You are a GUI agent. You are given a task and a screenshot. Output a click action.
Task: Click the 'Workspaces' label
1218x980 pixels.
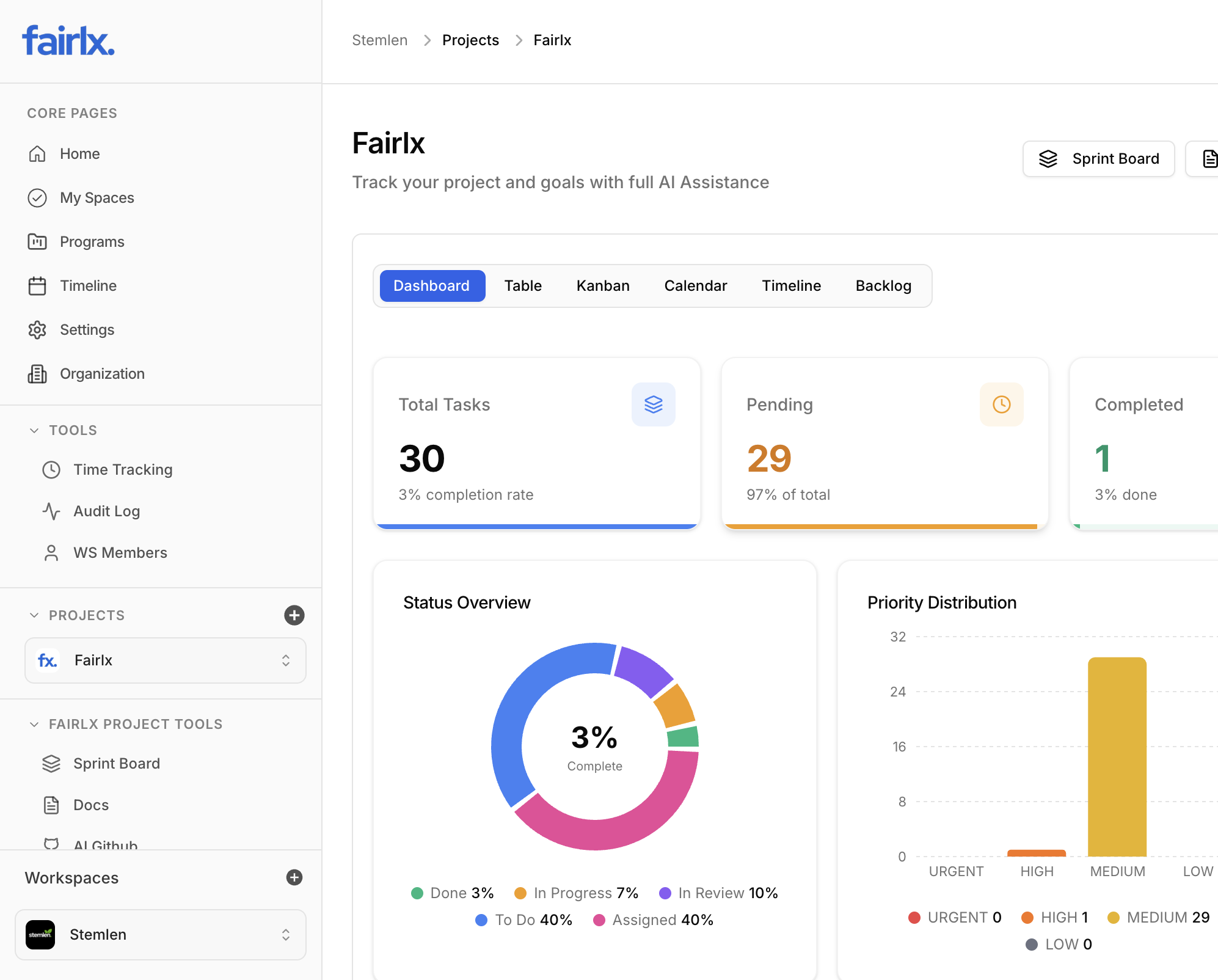[x=71, y=878]
